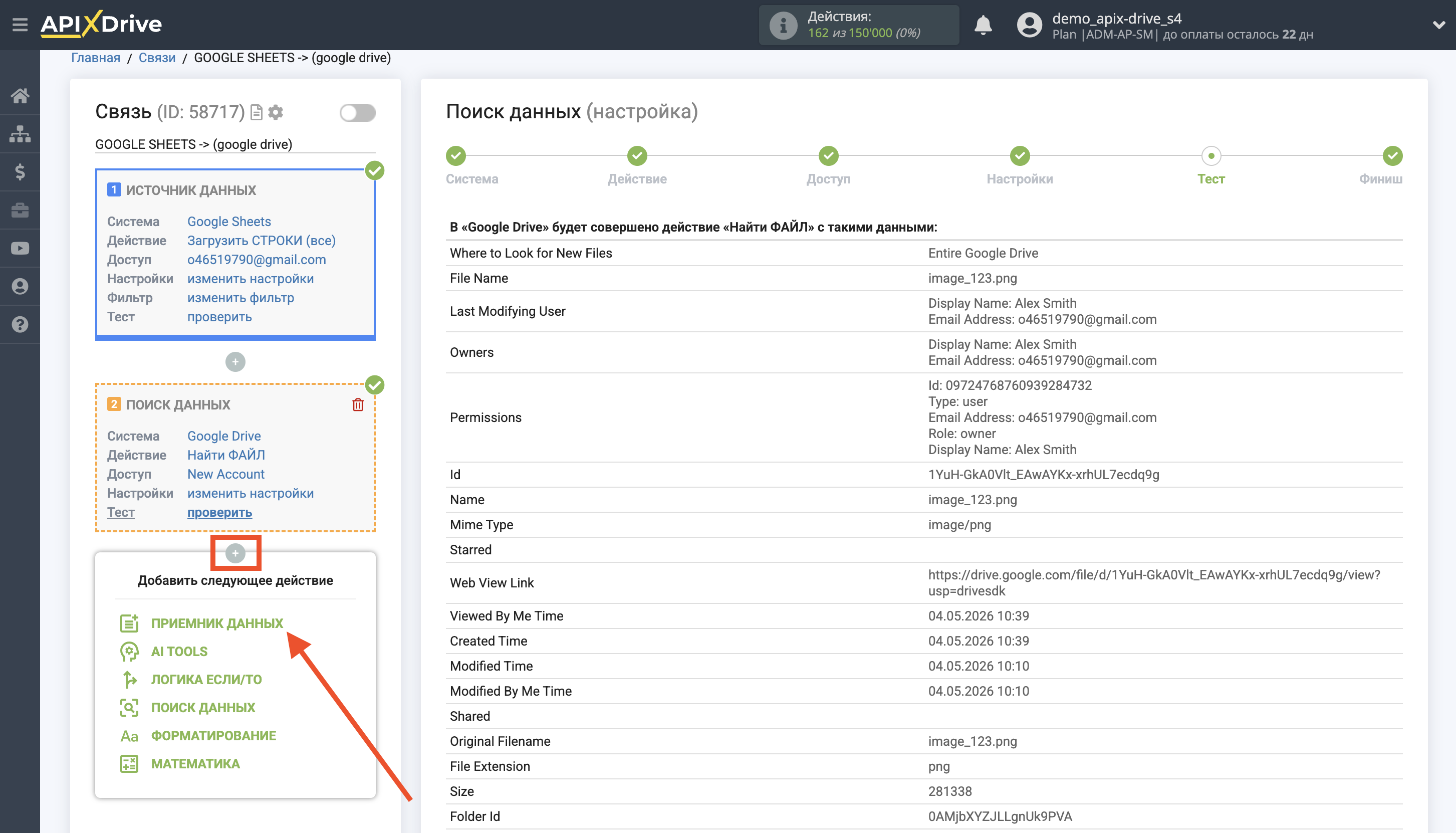Click Entire Google Drive value
The image size is (1456, 833).
983,253
